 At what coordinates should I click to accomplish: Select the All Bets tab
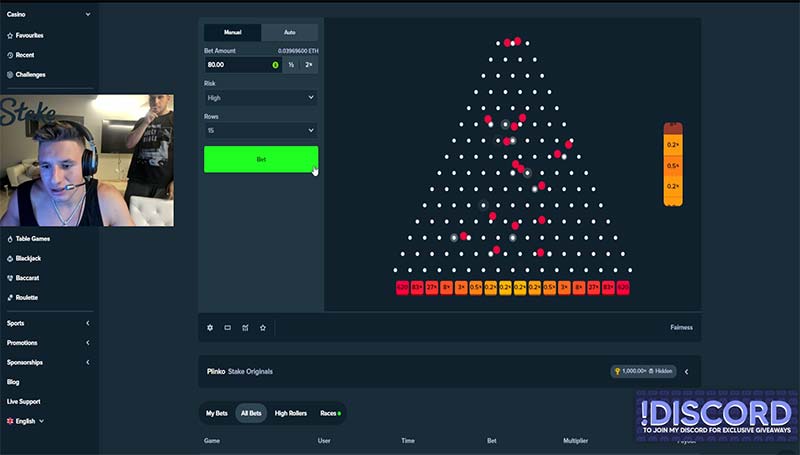[251, 413]
